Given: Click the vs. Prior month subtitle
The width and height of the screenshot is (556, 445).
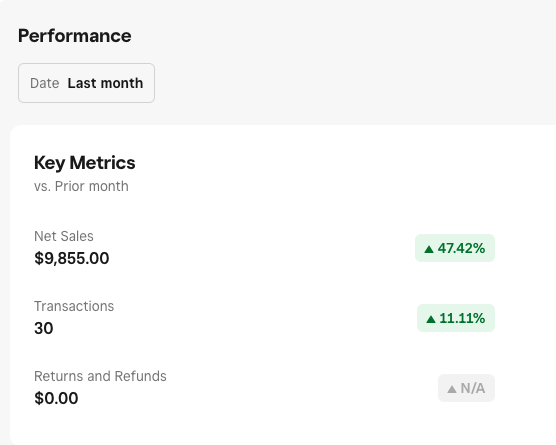Looking at the screenshot, I should click(81, 186).
